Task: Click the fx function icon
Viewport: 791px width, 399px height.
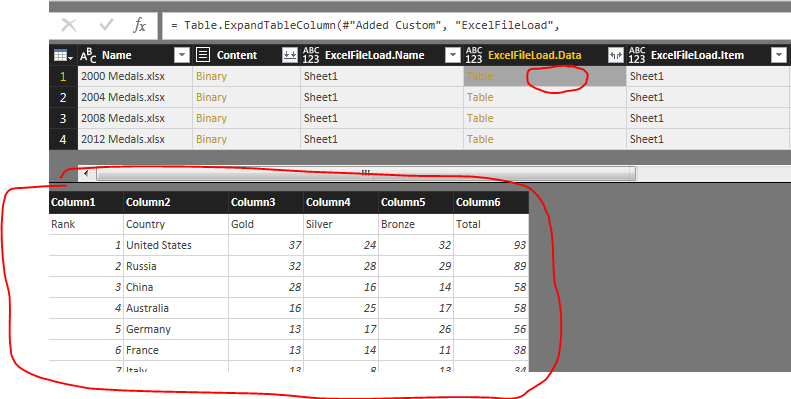Action: 140,25
